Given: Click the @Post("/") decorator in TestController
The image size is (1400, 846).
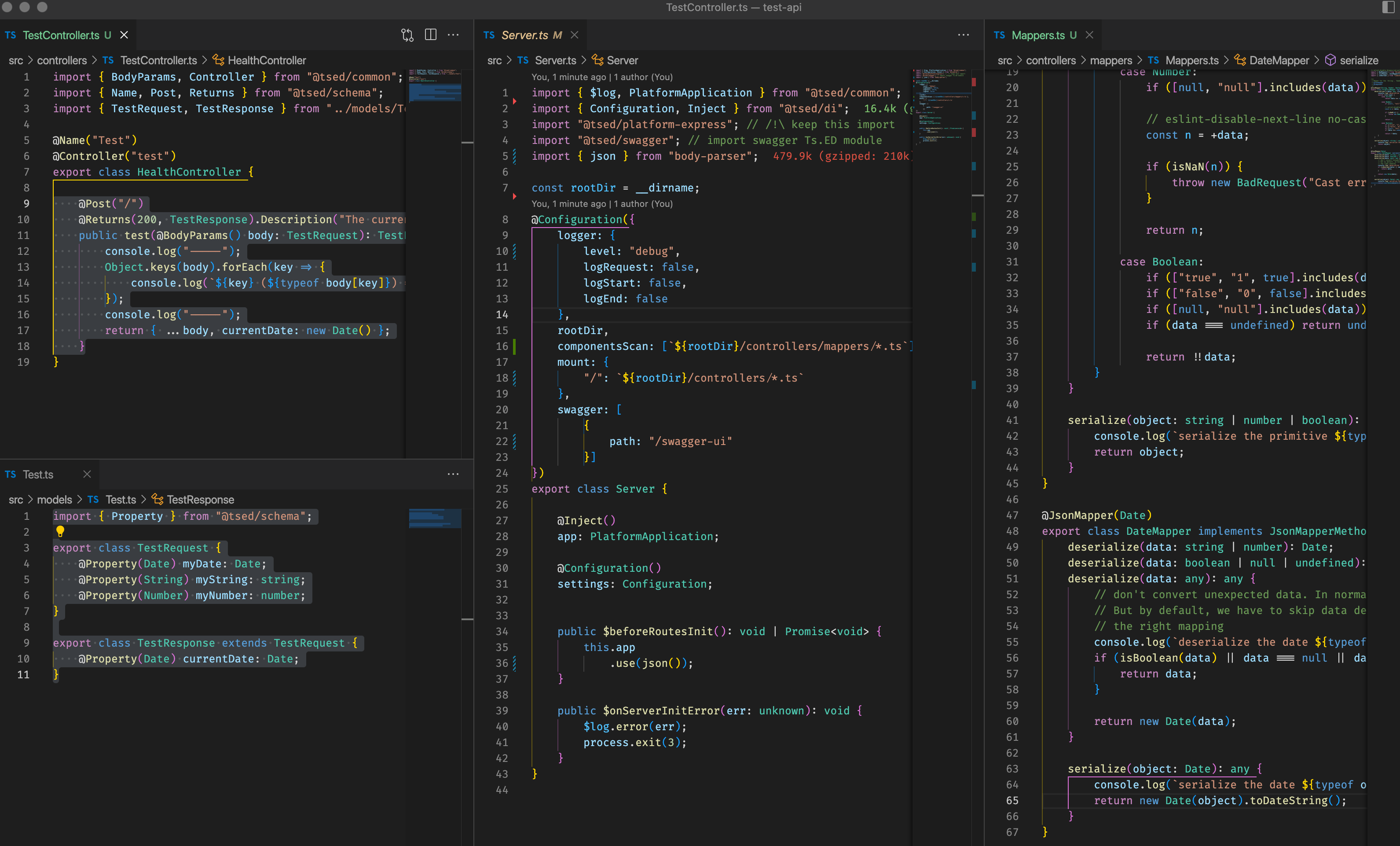Looking at the screenshot, I should coord(111,203).
